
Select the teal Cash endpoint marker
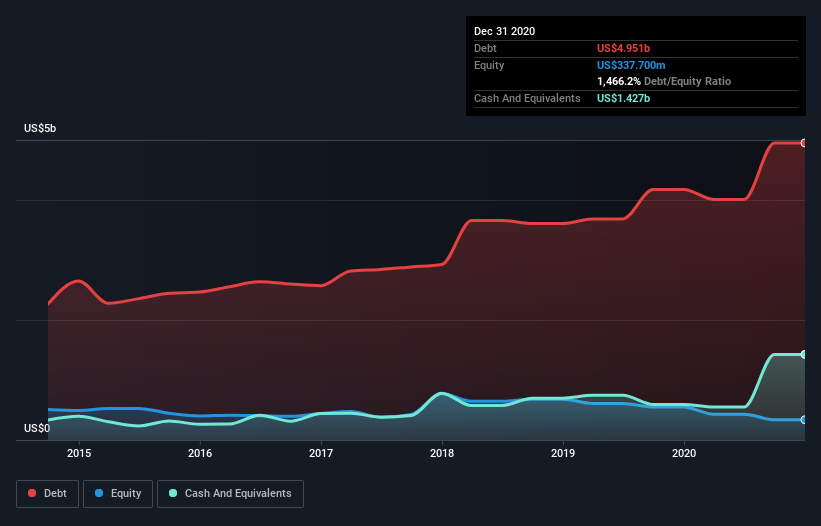click(804, 354)
